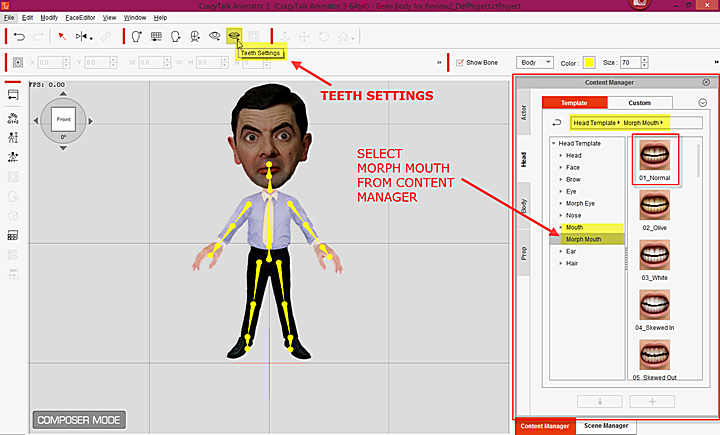The height and width of the screenshot is (435, 720).
Task: Toggle the Show Bone checkbox
Action: [460, 62]
